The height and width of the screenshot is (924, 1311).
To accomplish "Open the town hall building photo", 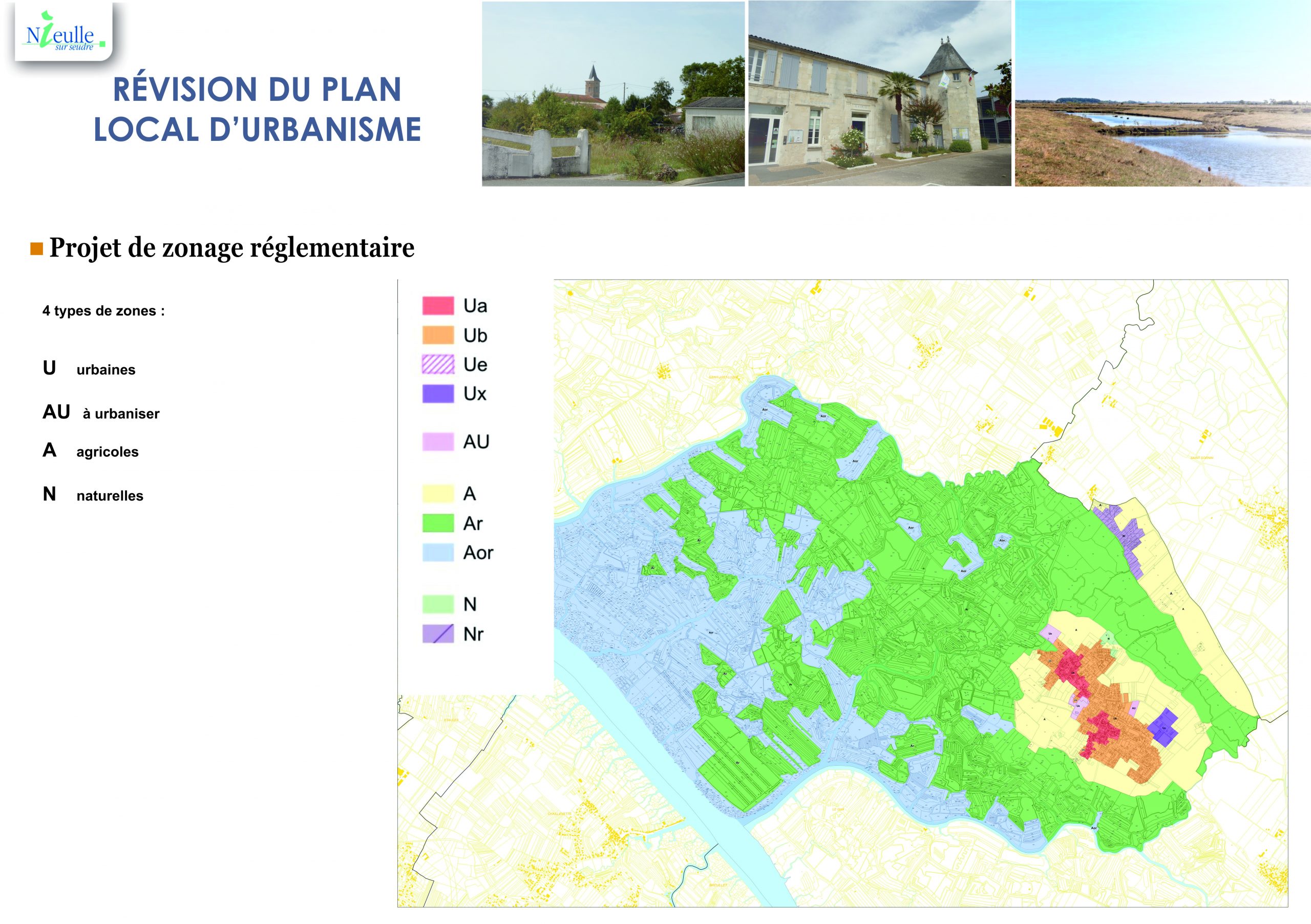I will coord(879,94).
